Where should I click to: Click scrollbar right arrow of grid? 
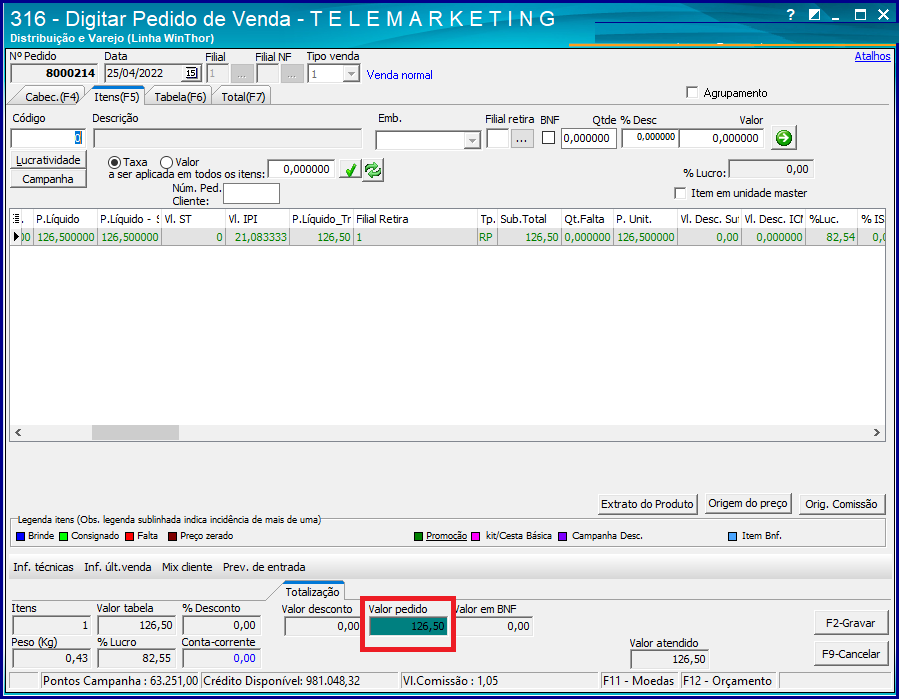point(877,432)
